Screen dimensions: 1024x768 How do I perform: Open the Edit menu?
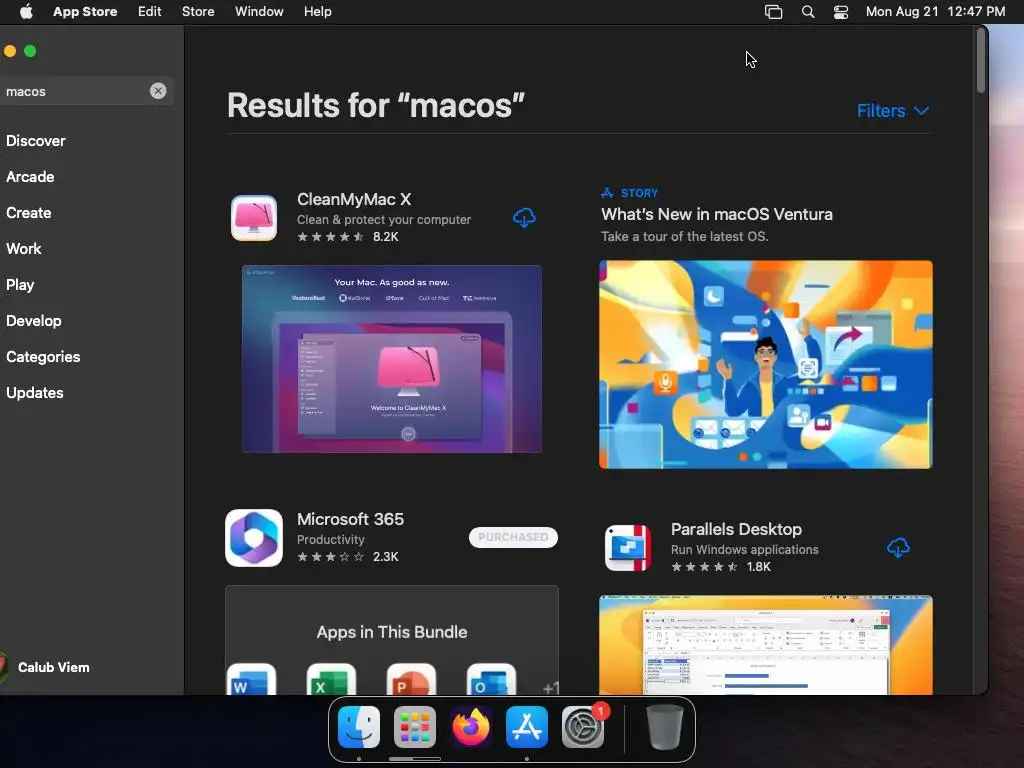point(150,12)
